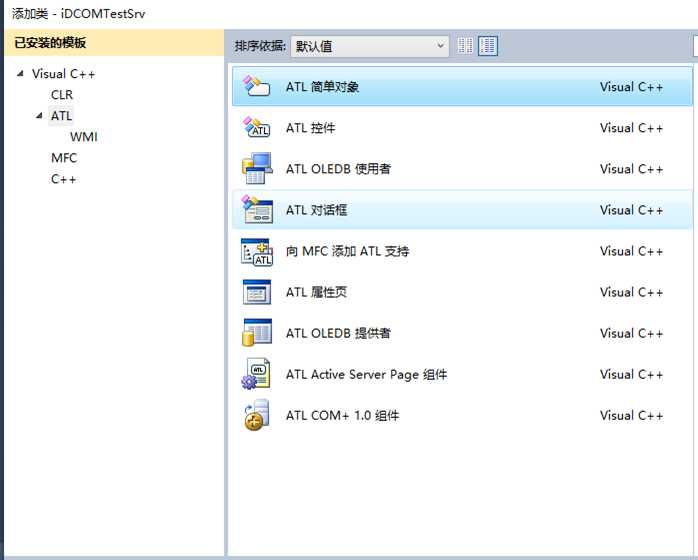Click the ATL 属性页 template icon

tap(257, 292)
